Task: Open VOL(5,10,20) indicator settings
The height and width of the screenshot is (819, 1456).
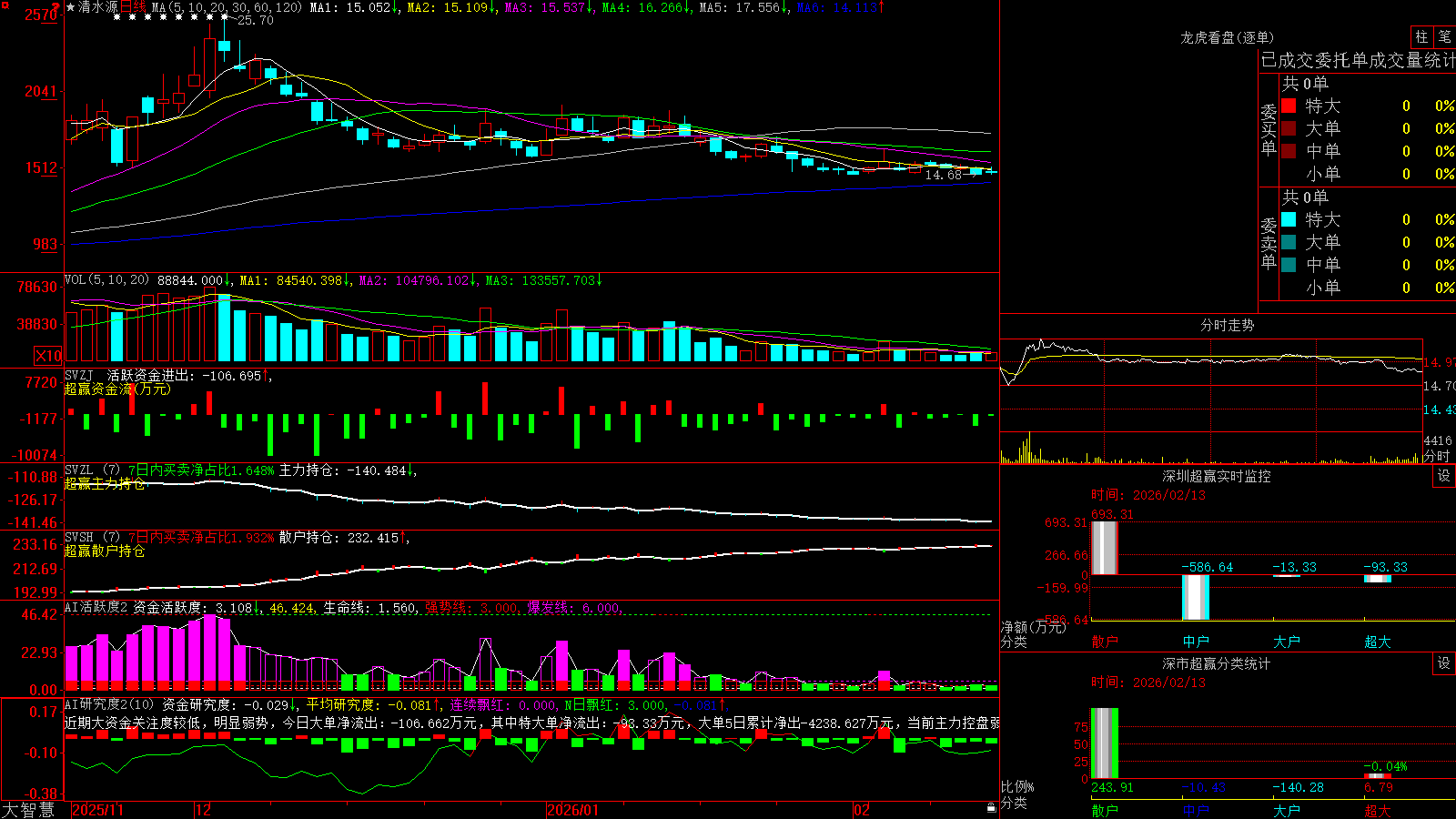Action: coord(106,280)
